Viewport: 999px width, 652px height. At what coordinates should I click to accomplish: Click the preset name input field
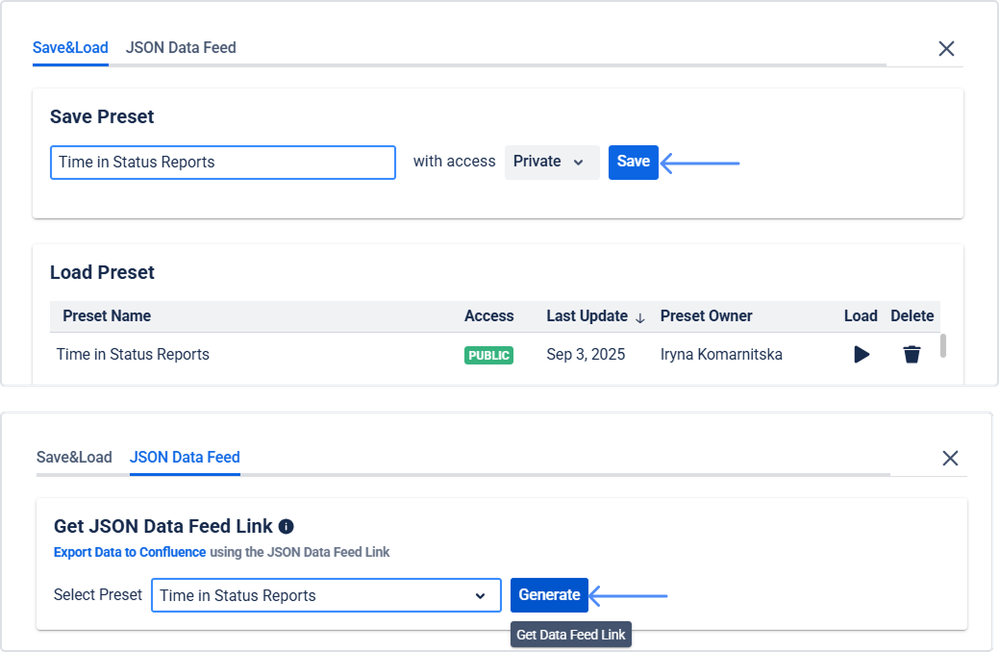pos(222,162)
